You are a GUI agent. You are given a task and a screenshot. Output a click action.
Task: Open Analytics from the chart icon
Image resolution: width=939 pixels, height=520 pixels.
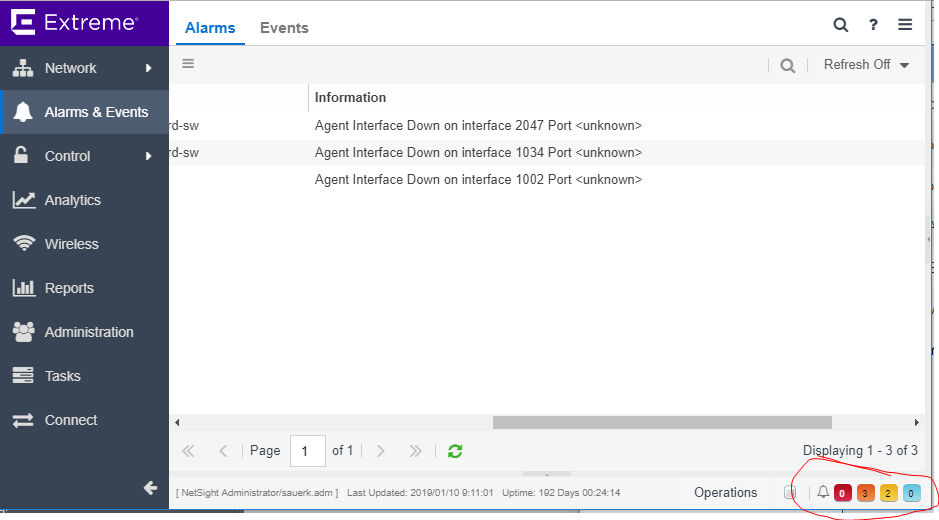23,200
